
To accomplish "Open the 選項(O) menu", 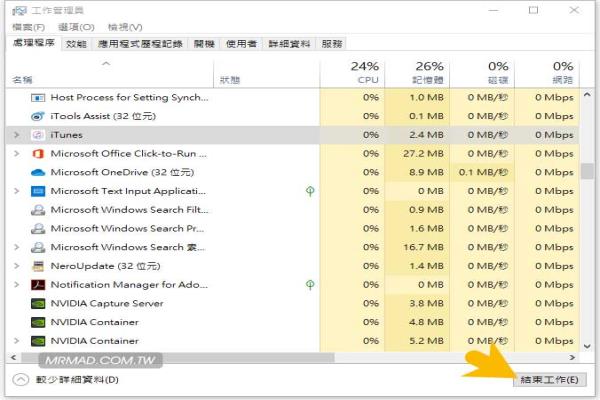I will pos(76,27).
